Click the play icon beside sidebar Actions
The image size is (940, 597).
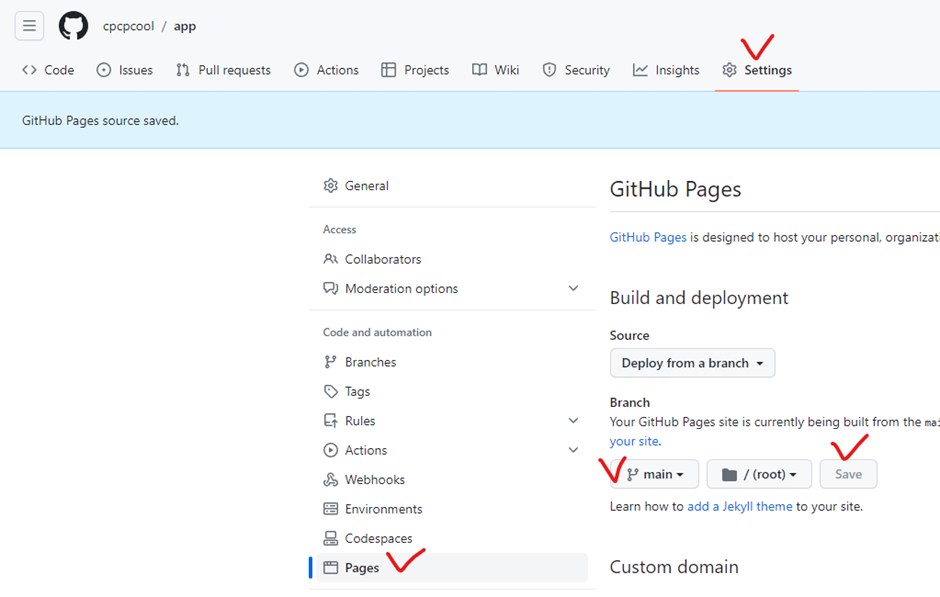330,450
